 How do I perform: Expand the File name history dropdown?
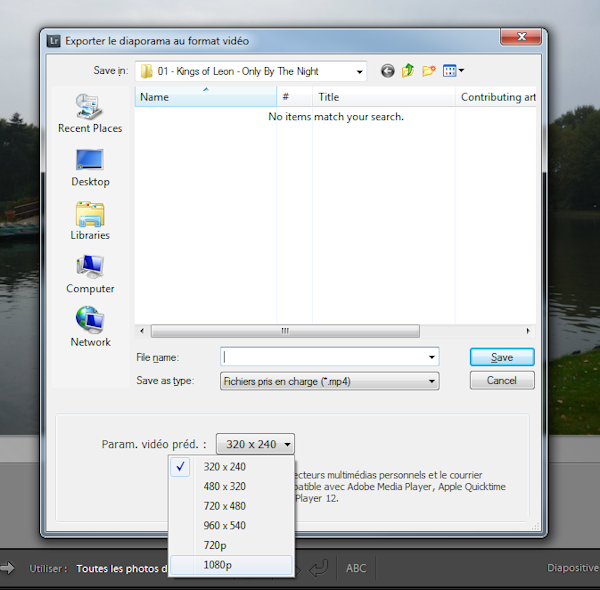click(x=432, y=357)
